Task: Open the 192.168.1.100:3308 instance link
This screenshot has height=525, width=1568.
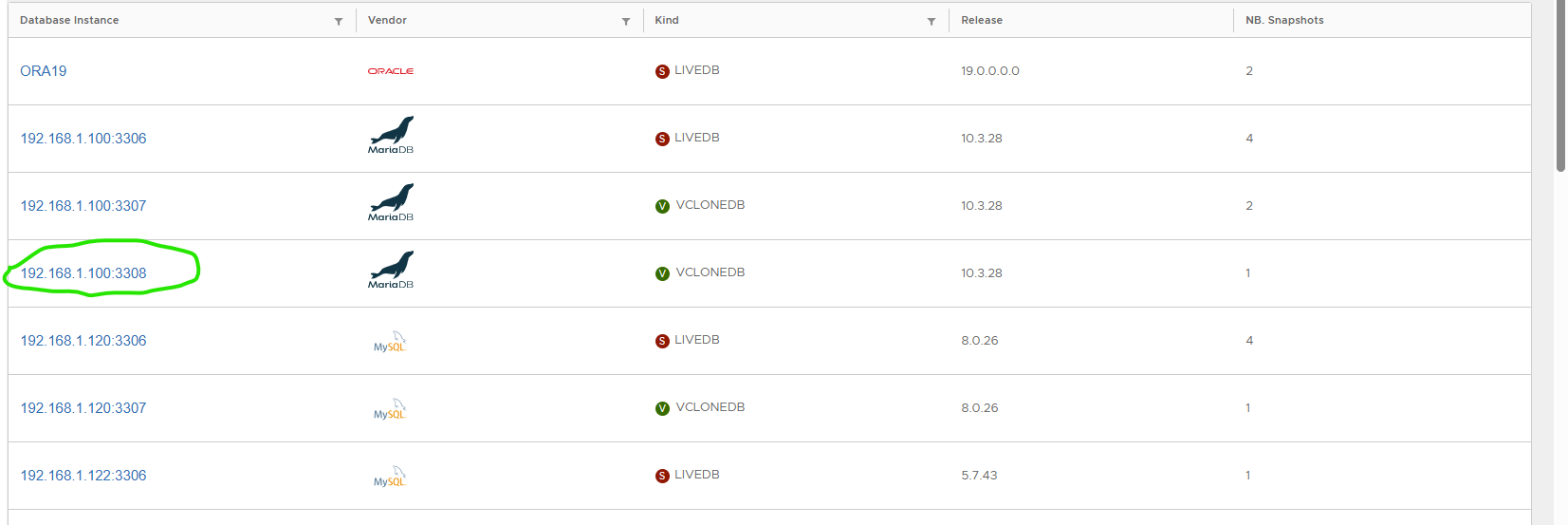Action: pyautogui.click(x=83, y=273)
